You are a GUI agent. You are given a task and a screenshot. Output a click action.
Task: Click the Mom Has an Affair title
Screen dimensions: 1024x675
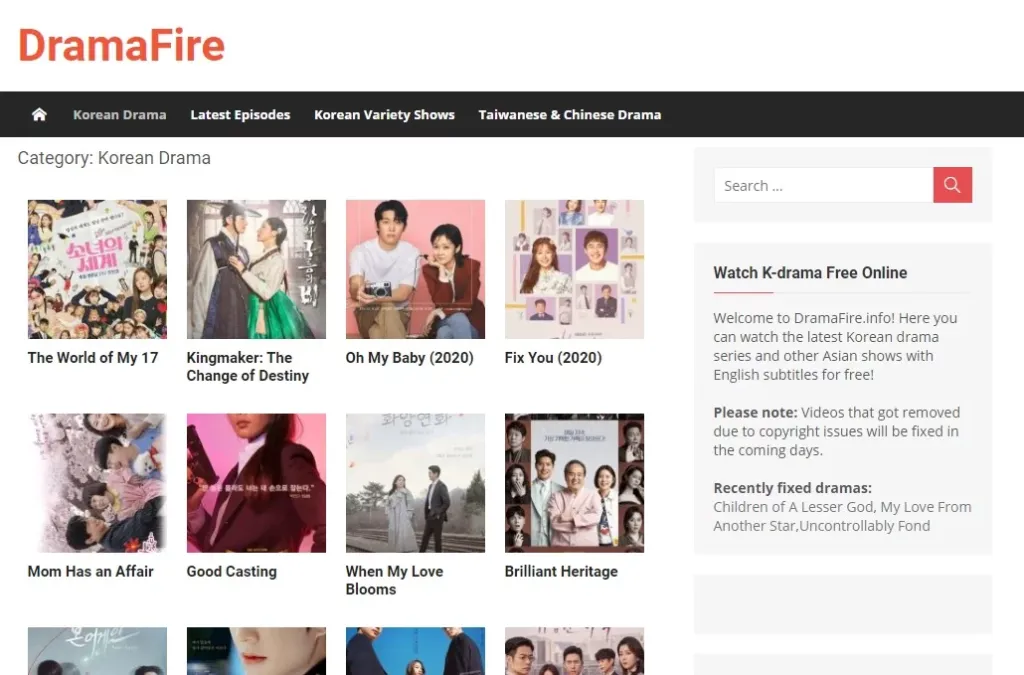90,571
